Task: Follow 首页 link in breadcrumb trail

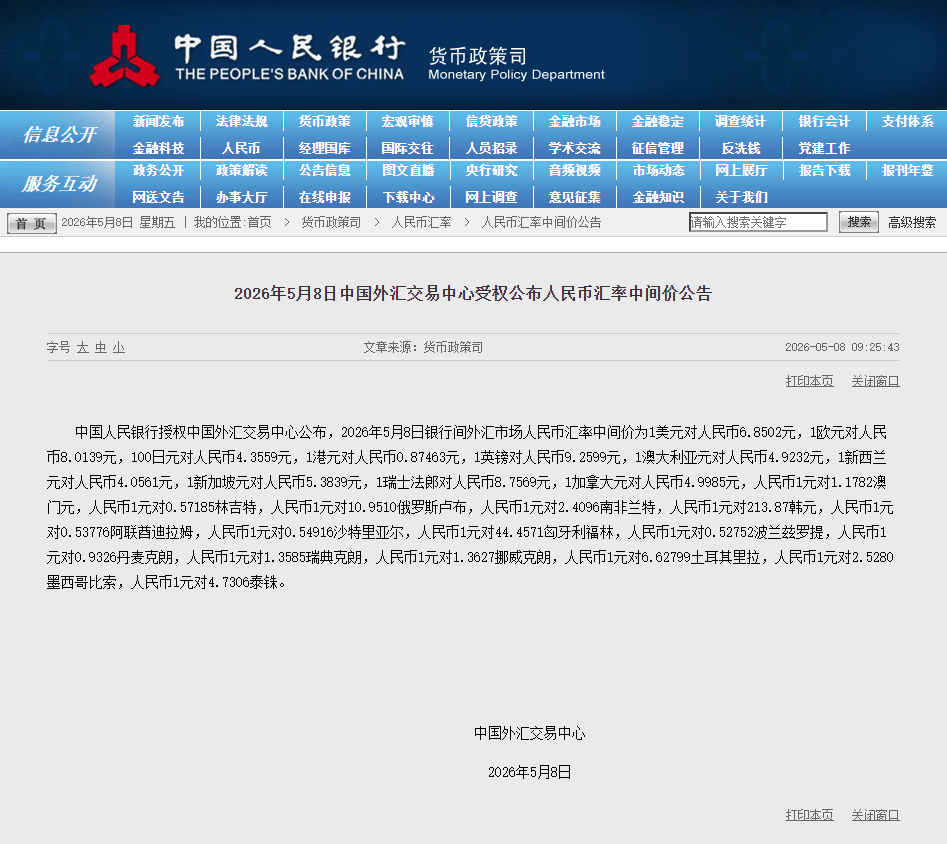Action: [x=260, y=222]
